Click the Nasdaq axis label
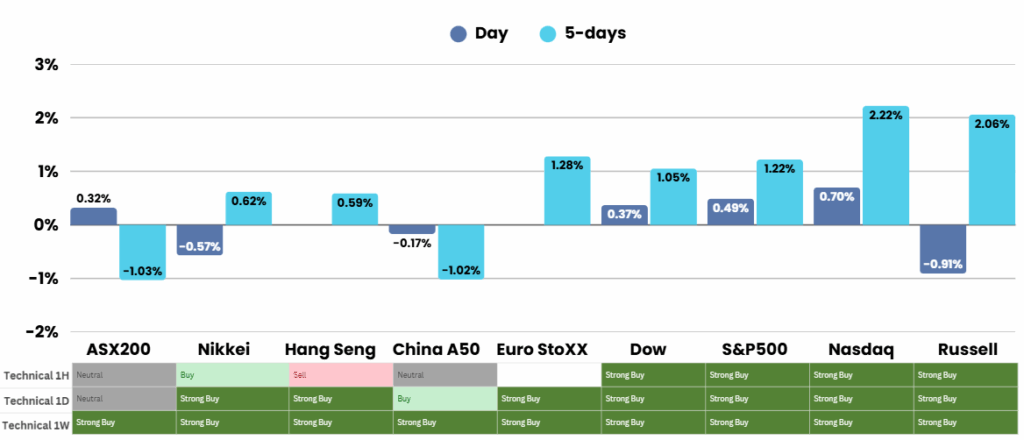The width and height of the screenshot is (1024, 440). tap(860, 349)
